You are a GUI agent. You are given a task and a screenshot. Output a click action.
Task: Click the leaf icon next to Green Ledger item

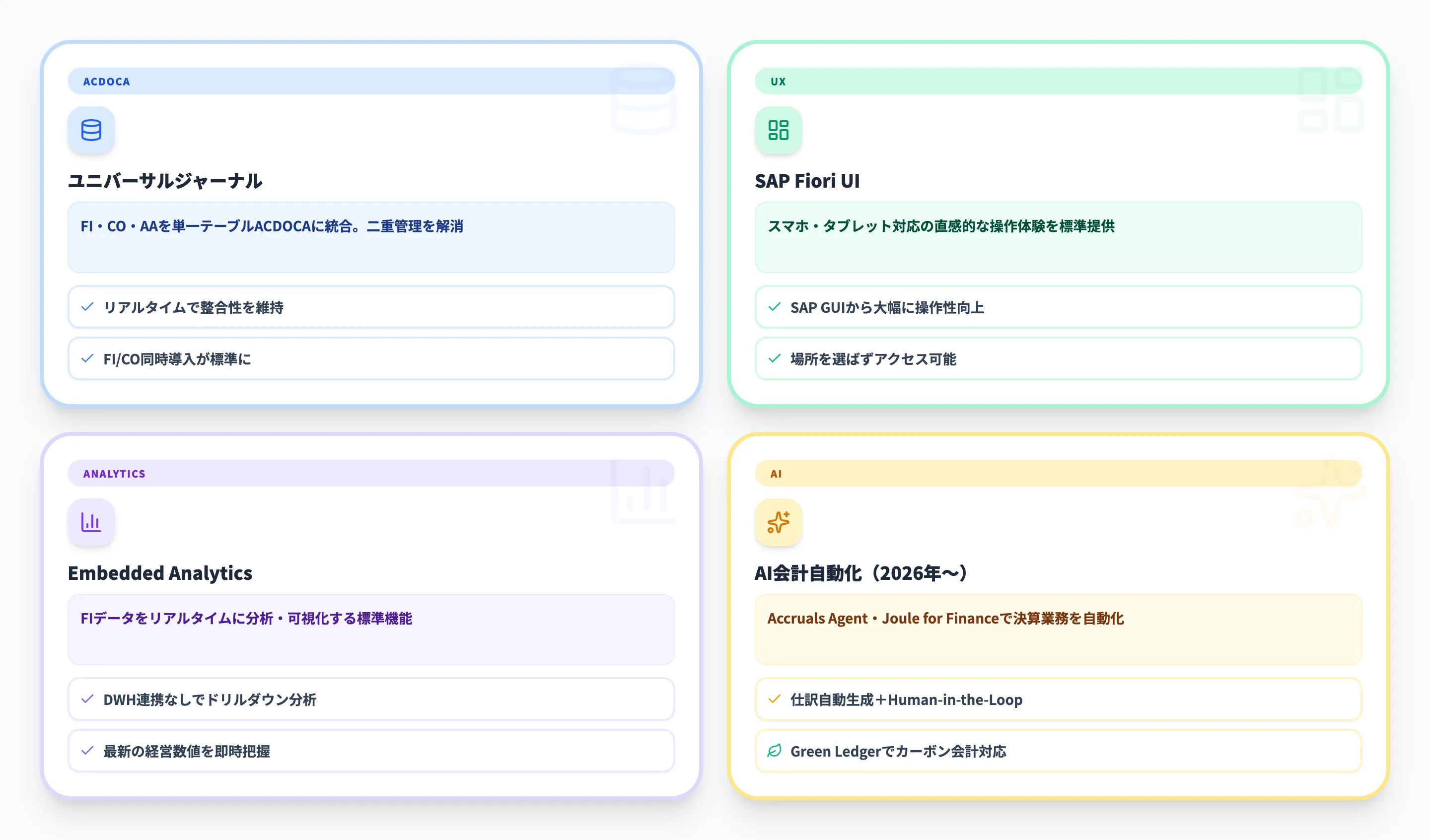pyautogui.click(x=774, y=751)
